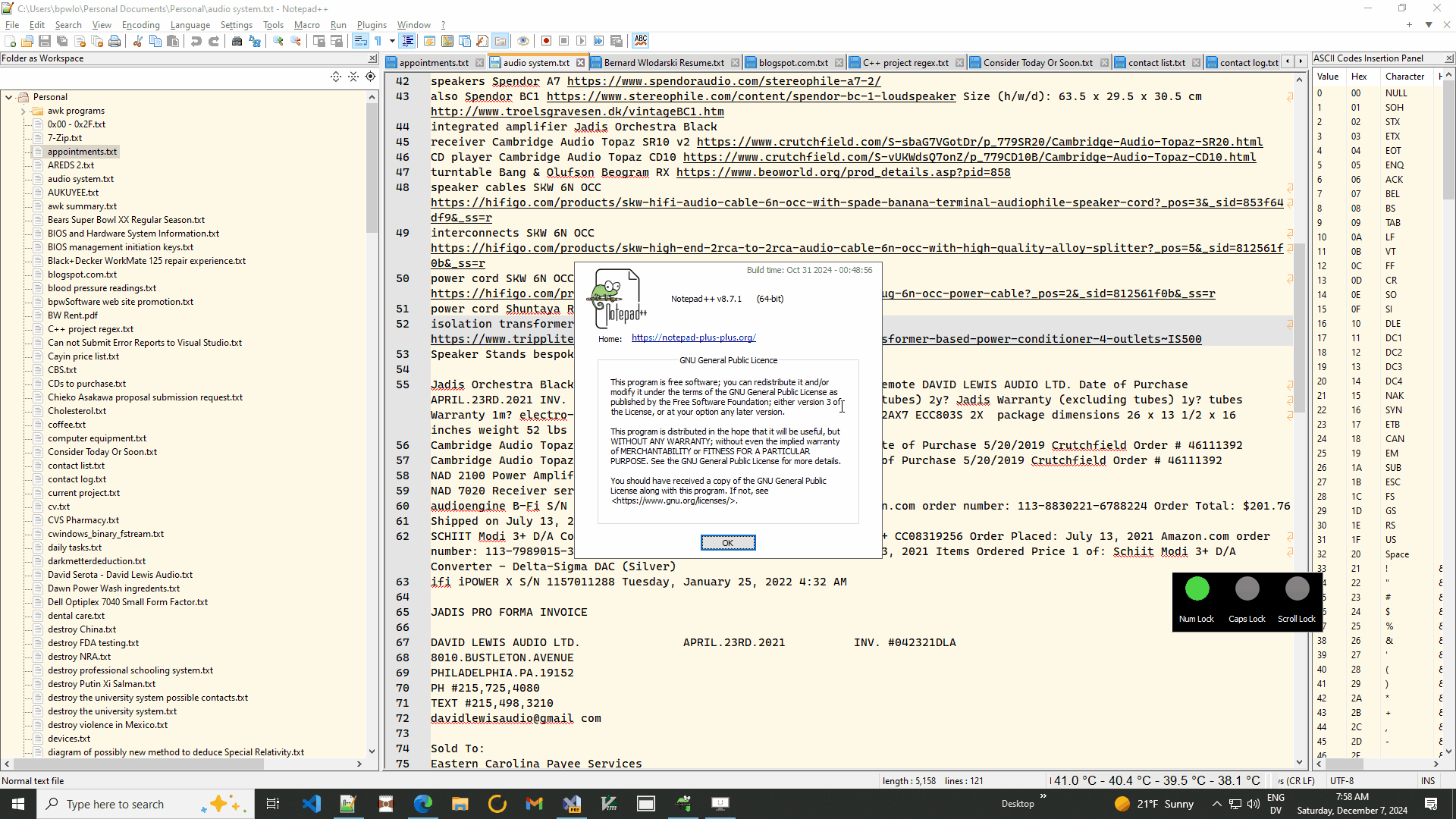Open the notepad-plus-plus.org home link

pos(693,337)
